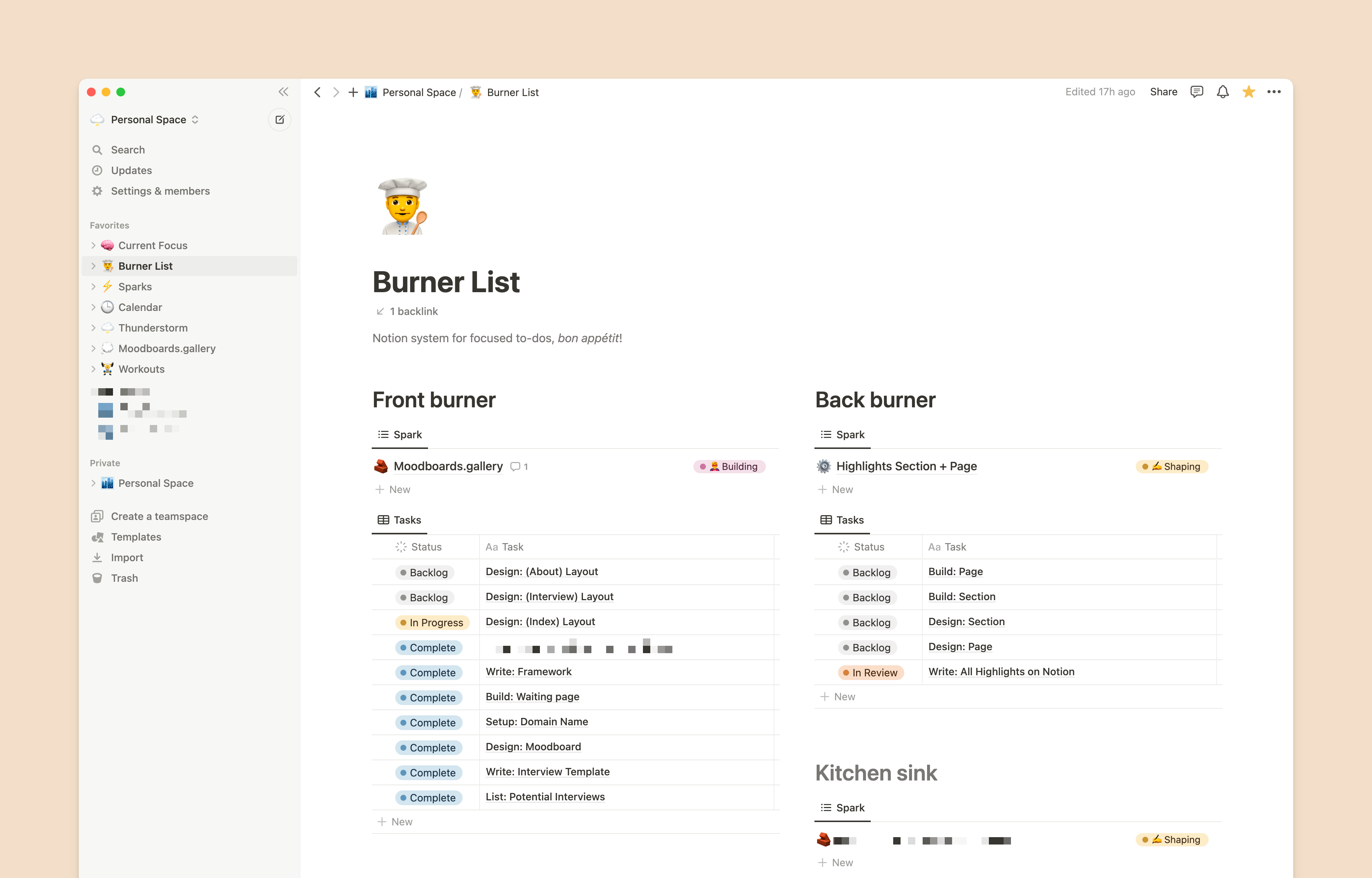
Task: Click the new page compose icon
Action: (x=279, y=120)
